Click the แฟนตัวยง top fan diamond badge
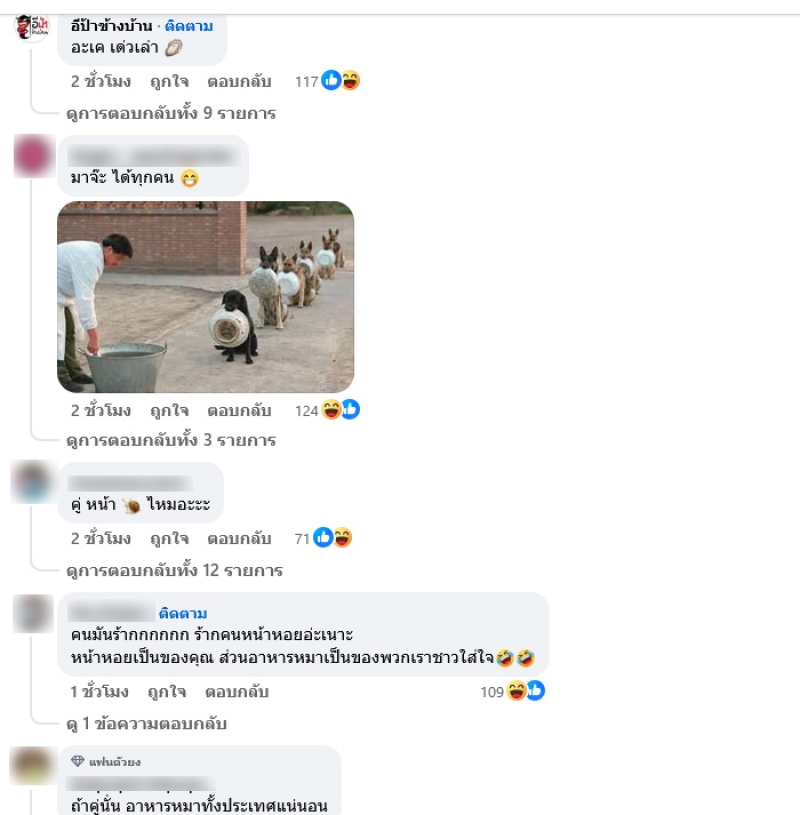The height and width of the screenshot is (815, 800). pos(77,761)
